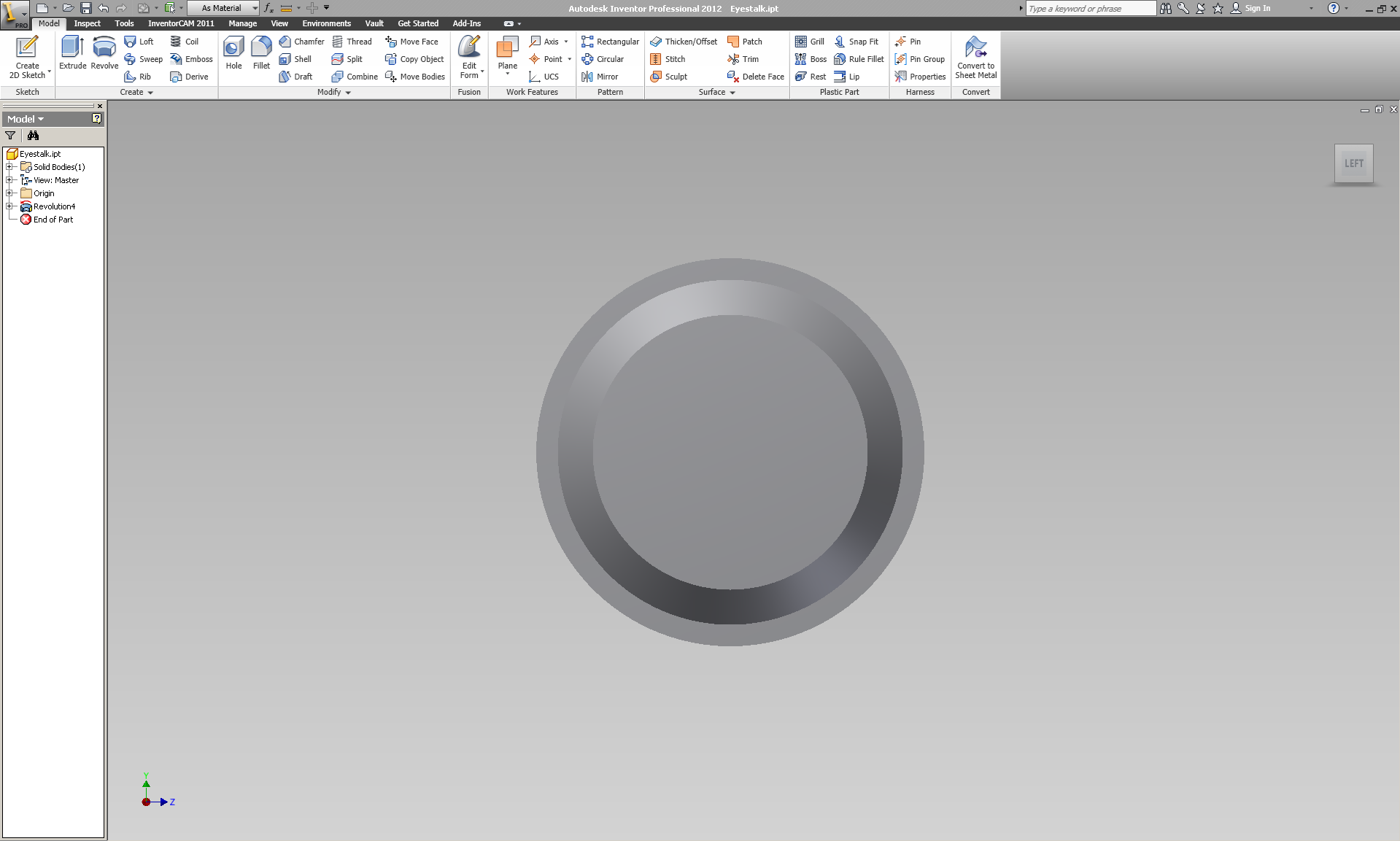This screenshot has height=841, width=1400.
Task: Choose the Sweep tool
Action: [x=144, y=59]
